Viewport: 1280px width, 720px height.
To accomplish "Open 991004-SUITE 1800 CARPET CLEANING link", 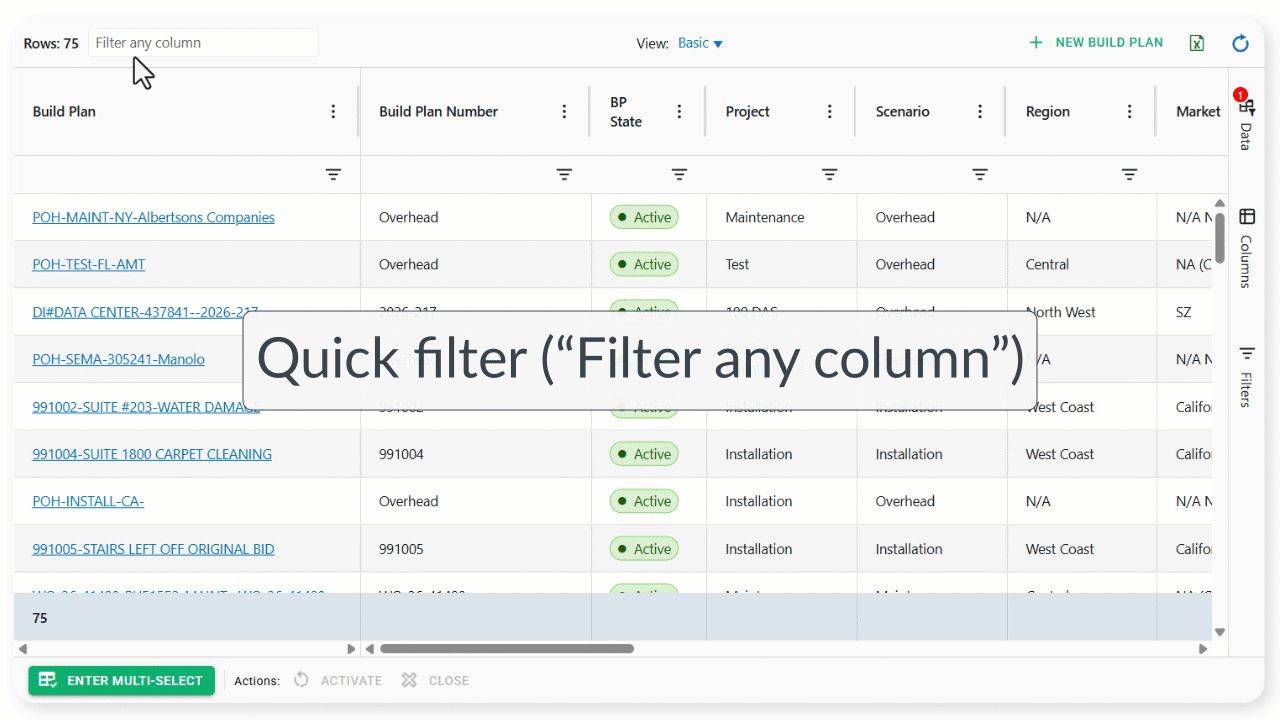I will [x=152, y=454].
